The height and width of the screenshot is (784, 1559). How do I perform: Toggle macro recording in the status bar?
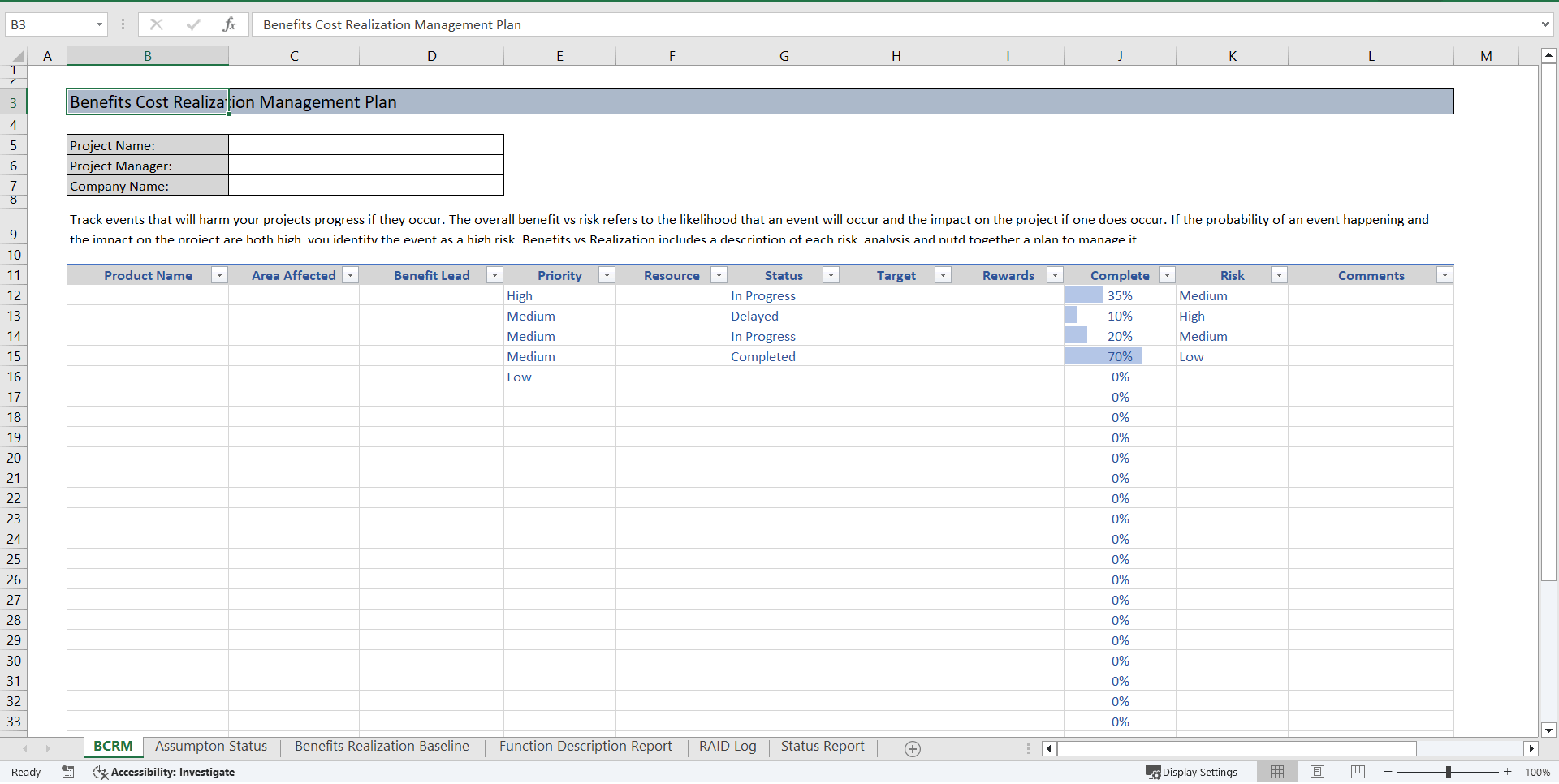click(68, 772)
